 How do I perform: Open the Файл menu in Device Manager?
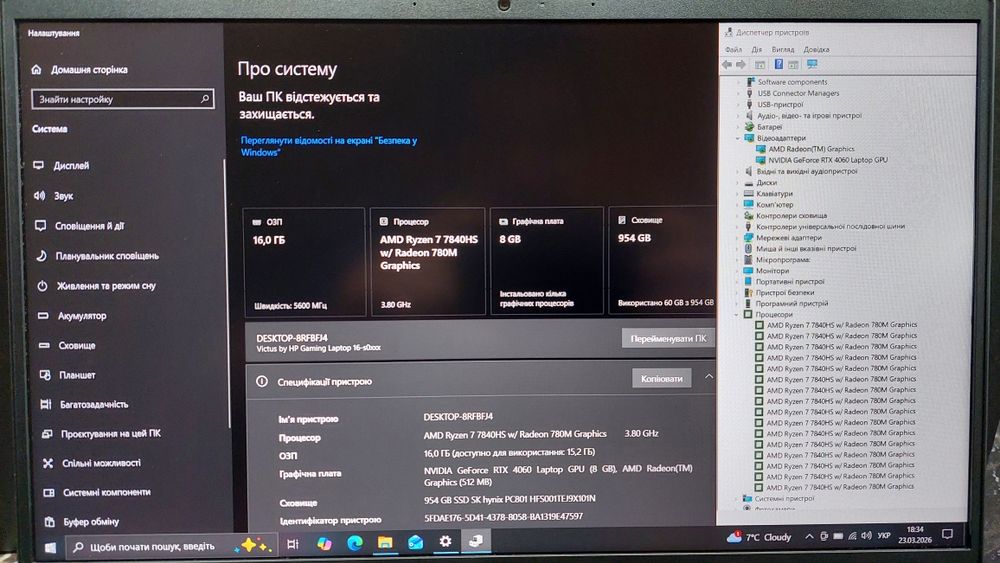733,50
